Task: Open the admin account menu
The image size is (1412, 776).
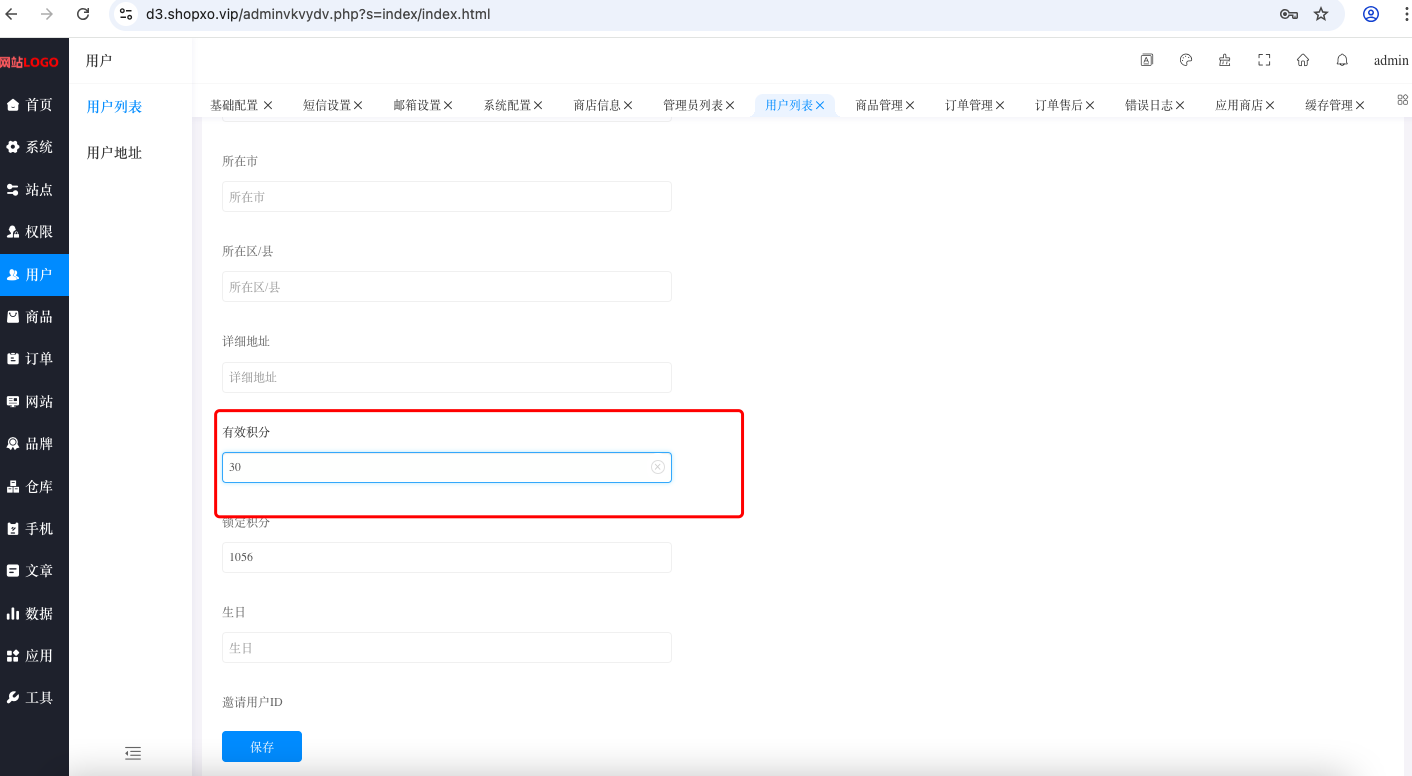Action: 1391,60
